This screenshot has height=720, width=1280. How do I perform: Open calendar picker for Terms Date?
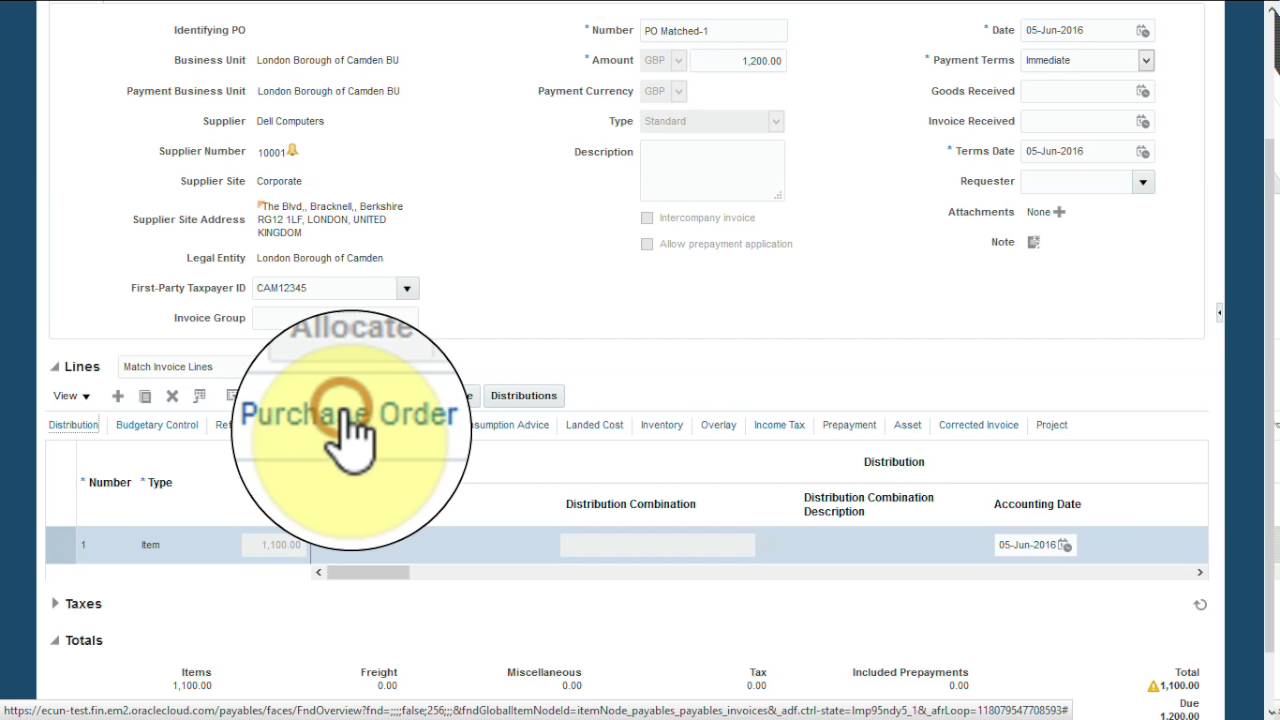pos(1143,152)
